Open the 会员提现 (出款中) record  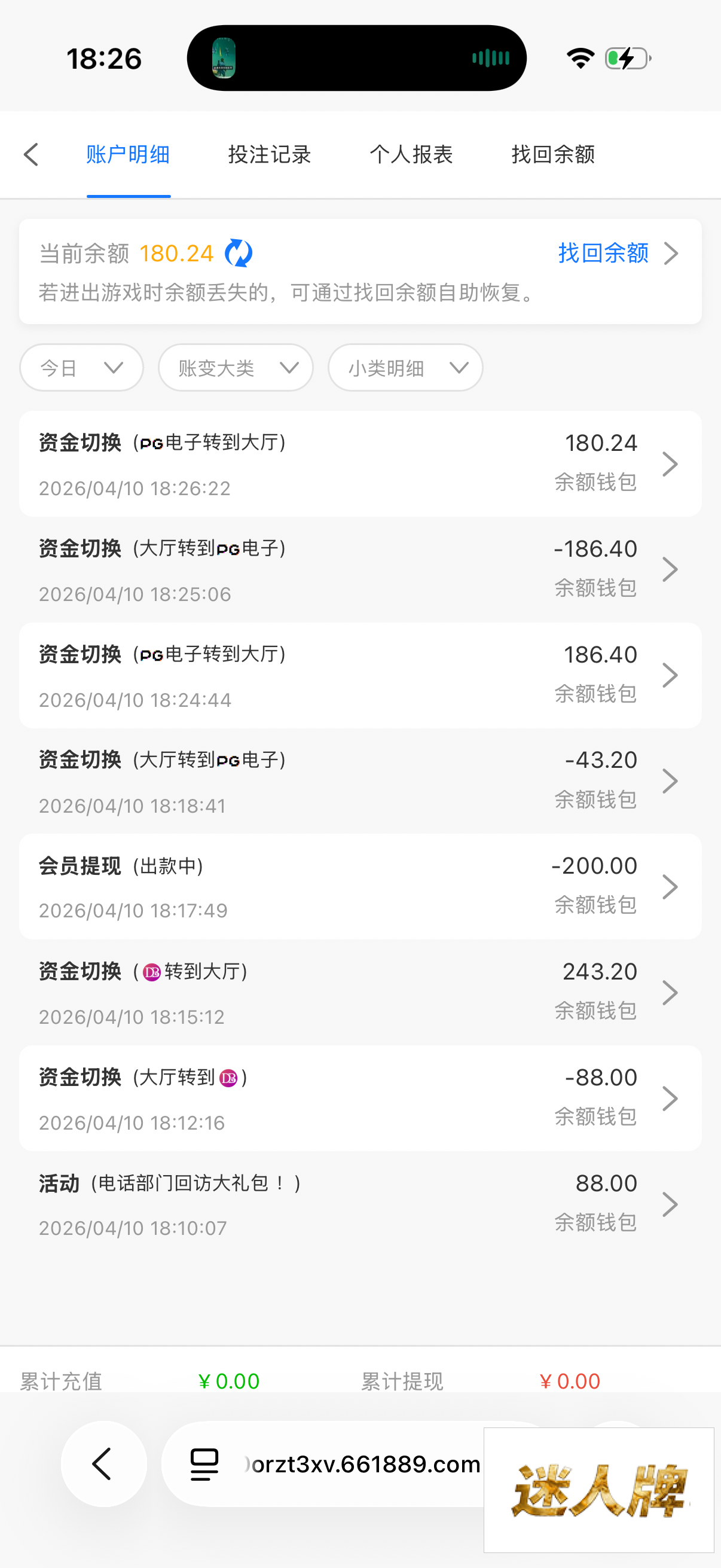point(304,887)
